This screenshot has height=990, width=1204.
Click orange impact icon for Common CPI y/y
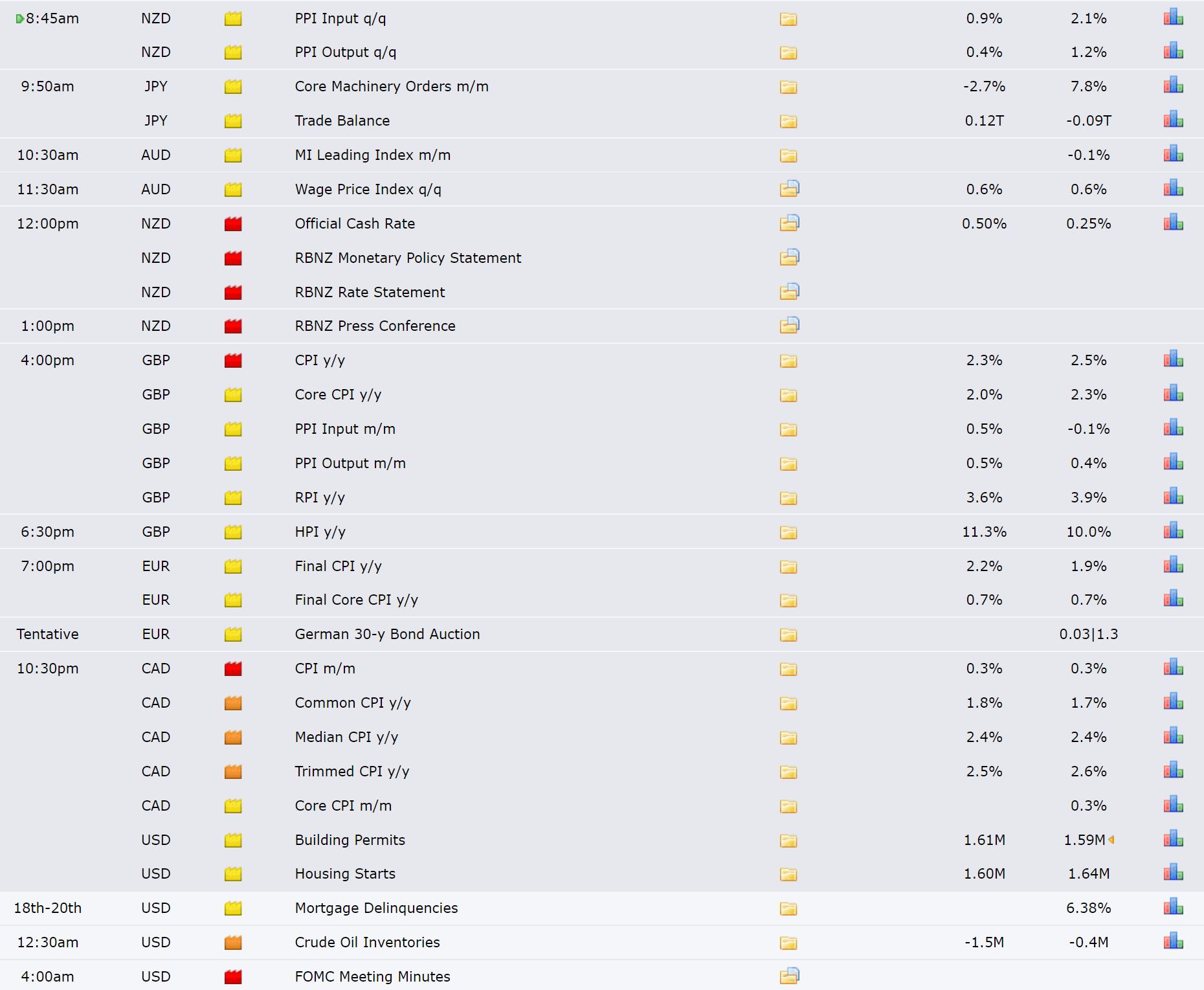(x=233, y=703)
